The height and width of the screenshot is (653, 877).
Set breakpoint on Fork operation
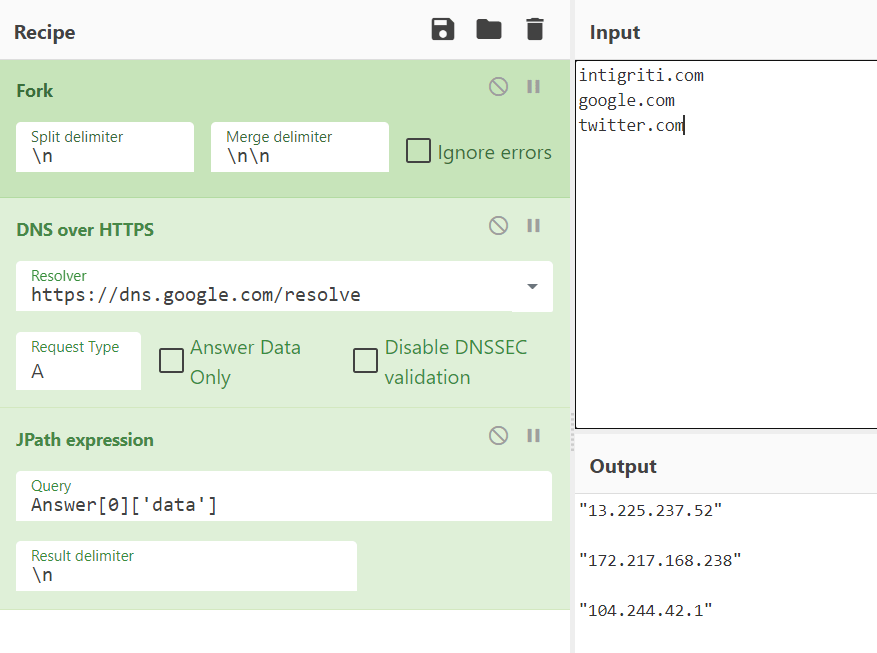point(534,87)
